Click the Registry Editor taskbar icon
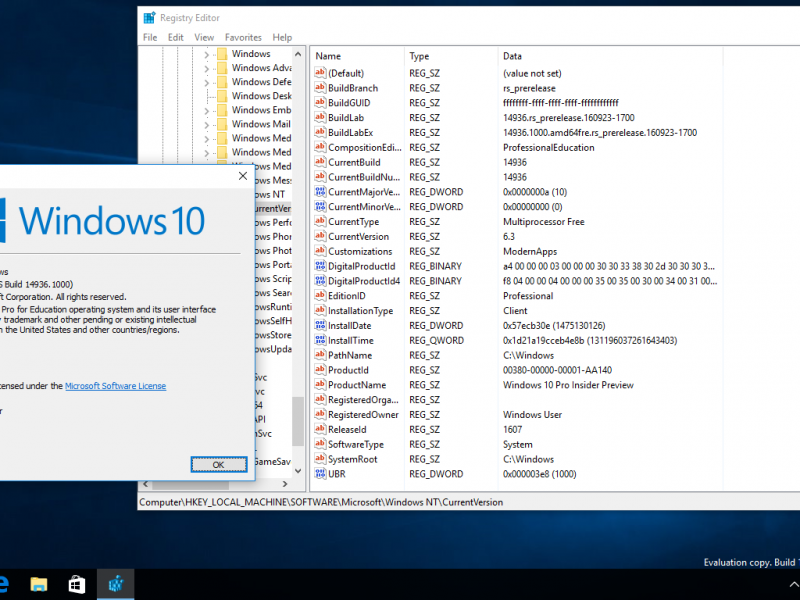 116,584
